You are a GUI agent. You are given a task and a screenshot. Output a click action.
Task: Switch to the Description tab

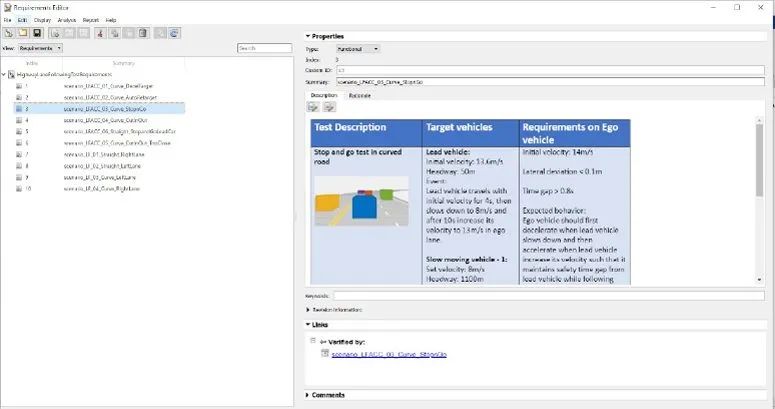tap(324, 95)
